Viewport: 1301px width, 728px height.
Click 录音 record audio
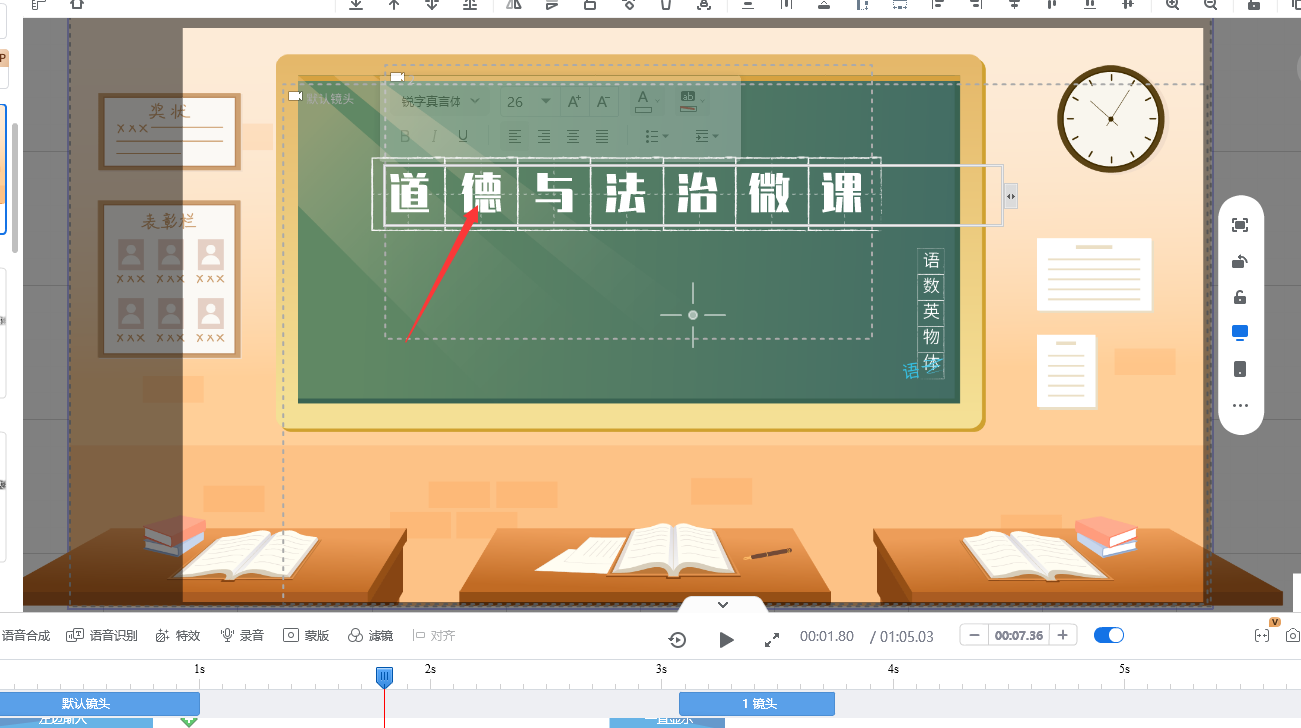point(243,635)
